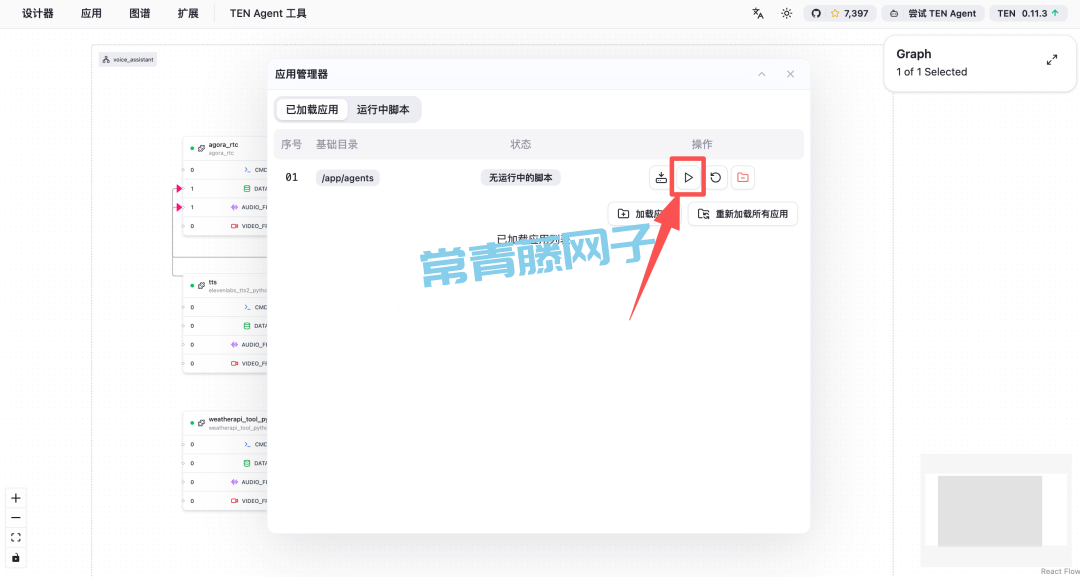
Task: Click the React Flow attribution link
Action: (x=1059, y=571)
